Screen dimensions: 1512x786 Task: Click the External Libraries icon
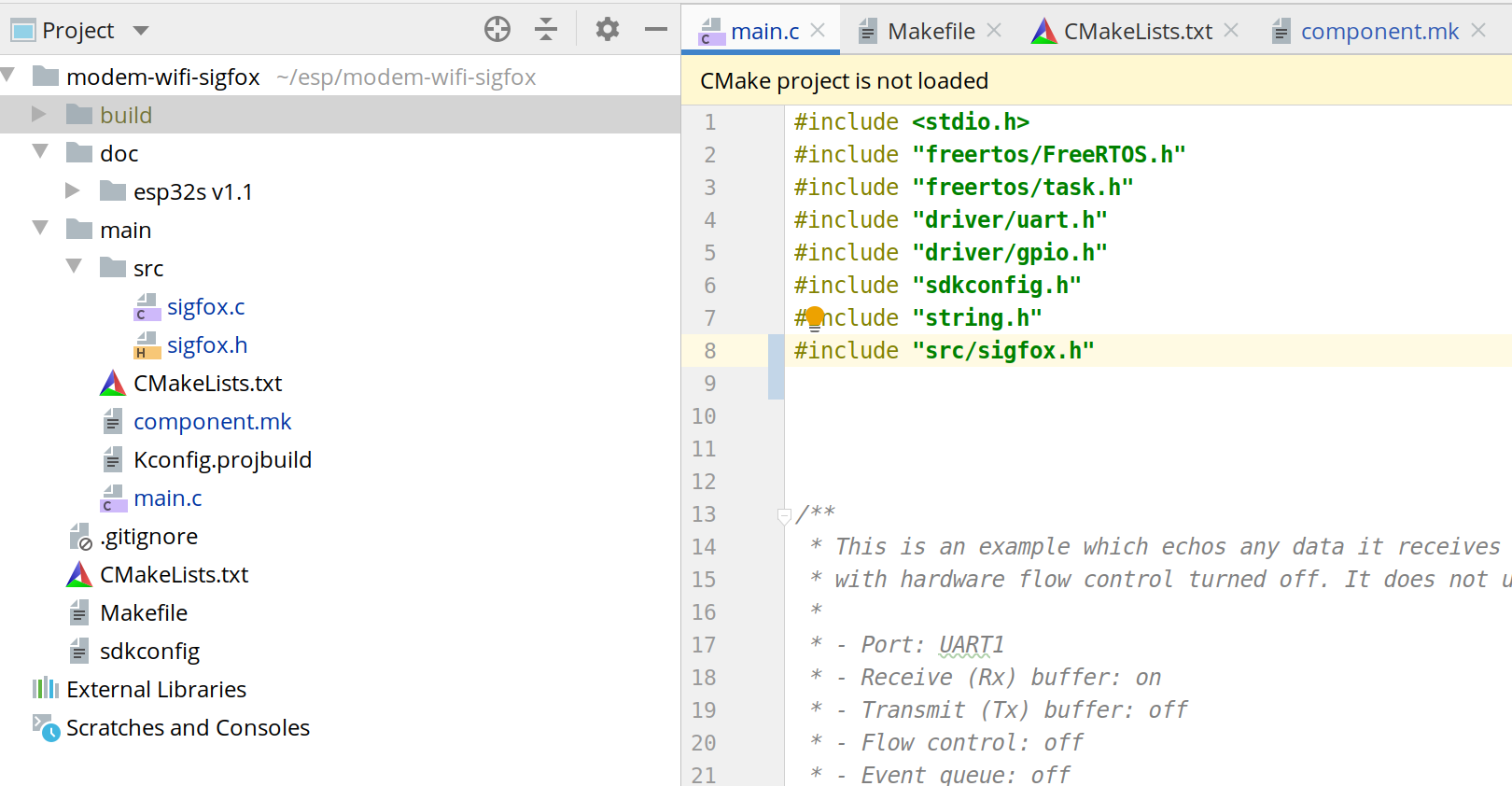pyautogui.click(x=46, y=689)
